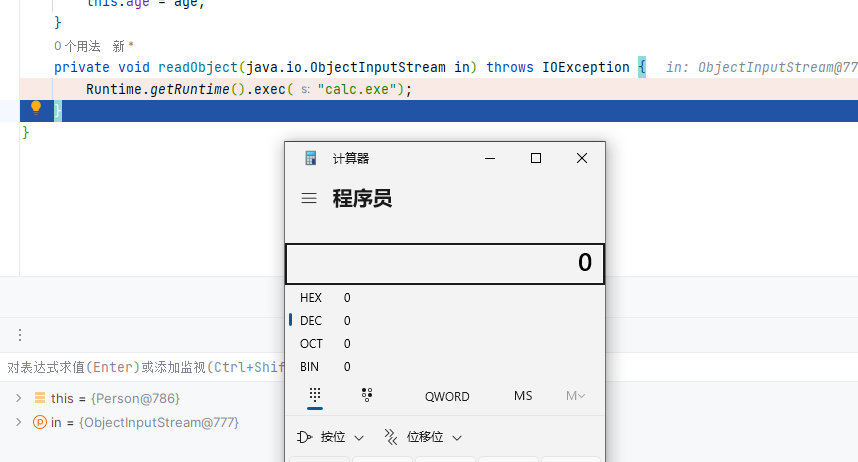Click the Calculator display showing 0

[445, 263]
